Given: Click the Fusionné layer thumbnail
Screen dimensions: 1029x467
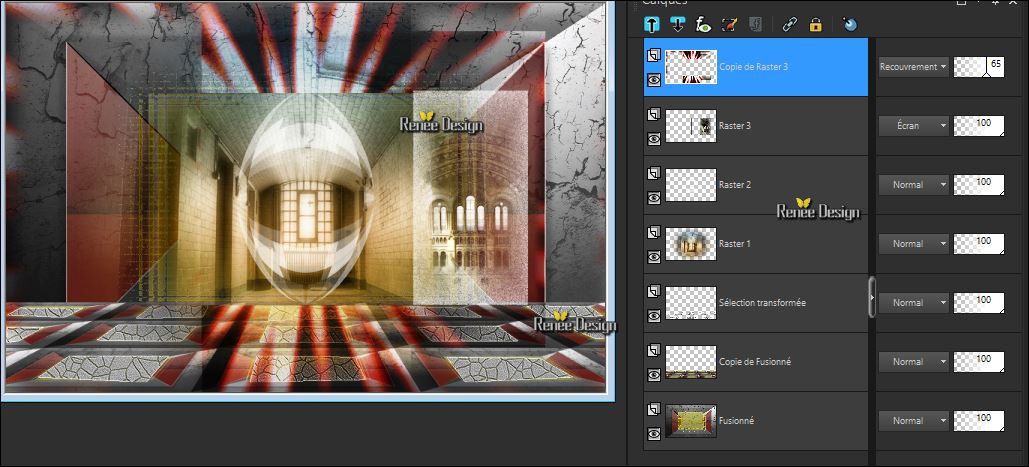Looking at the screenshot, I should pos(691,421).
